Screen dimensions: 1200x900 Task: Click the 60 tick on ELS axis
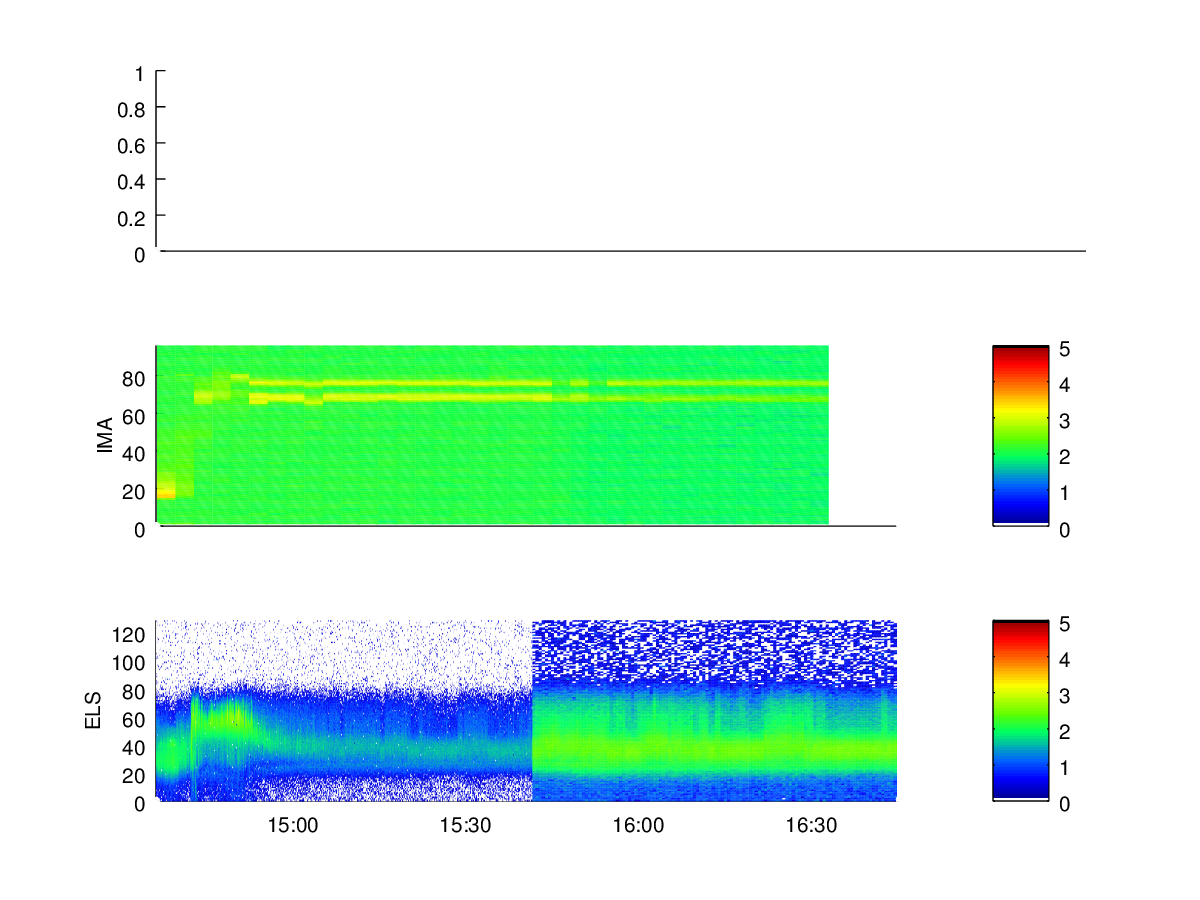[x=136, y=718]
